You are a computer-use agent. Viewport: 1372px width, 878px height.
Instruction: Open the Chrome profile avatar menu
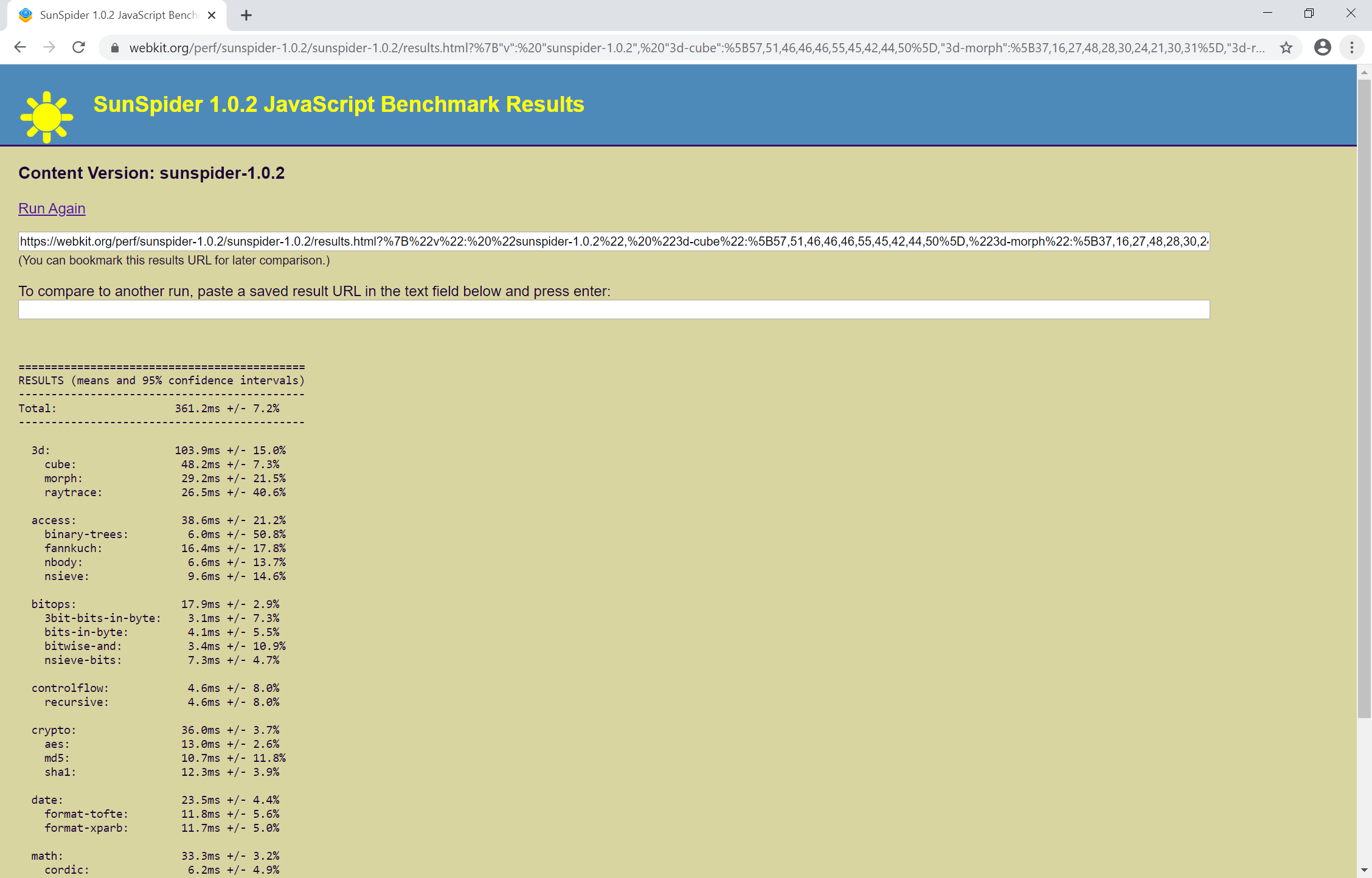[x=1323, y=47]
